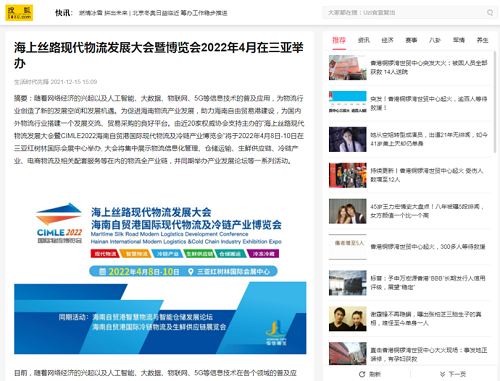Click the green 生鲜供应链 tag in banner
500x381 pixels.
[199, 254]
